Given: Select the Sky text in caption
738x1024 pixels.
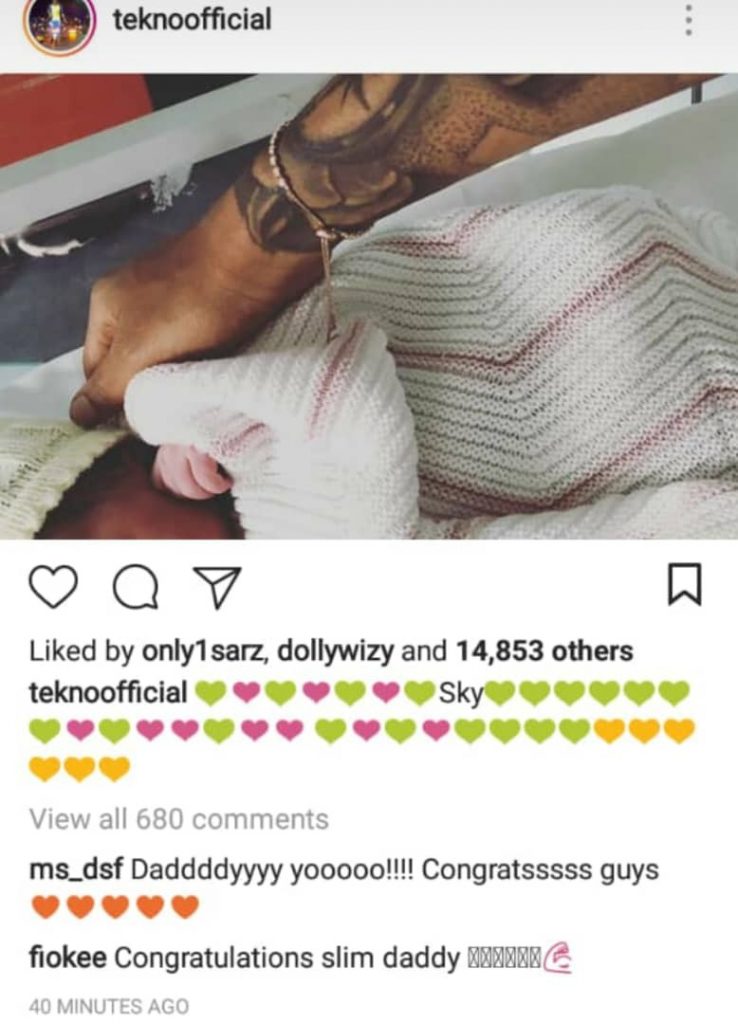Looking at the screenshot, I should (x=460, y=694).
